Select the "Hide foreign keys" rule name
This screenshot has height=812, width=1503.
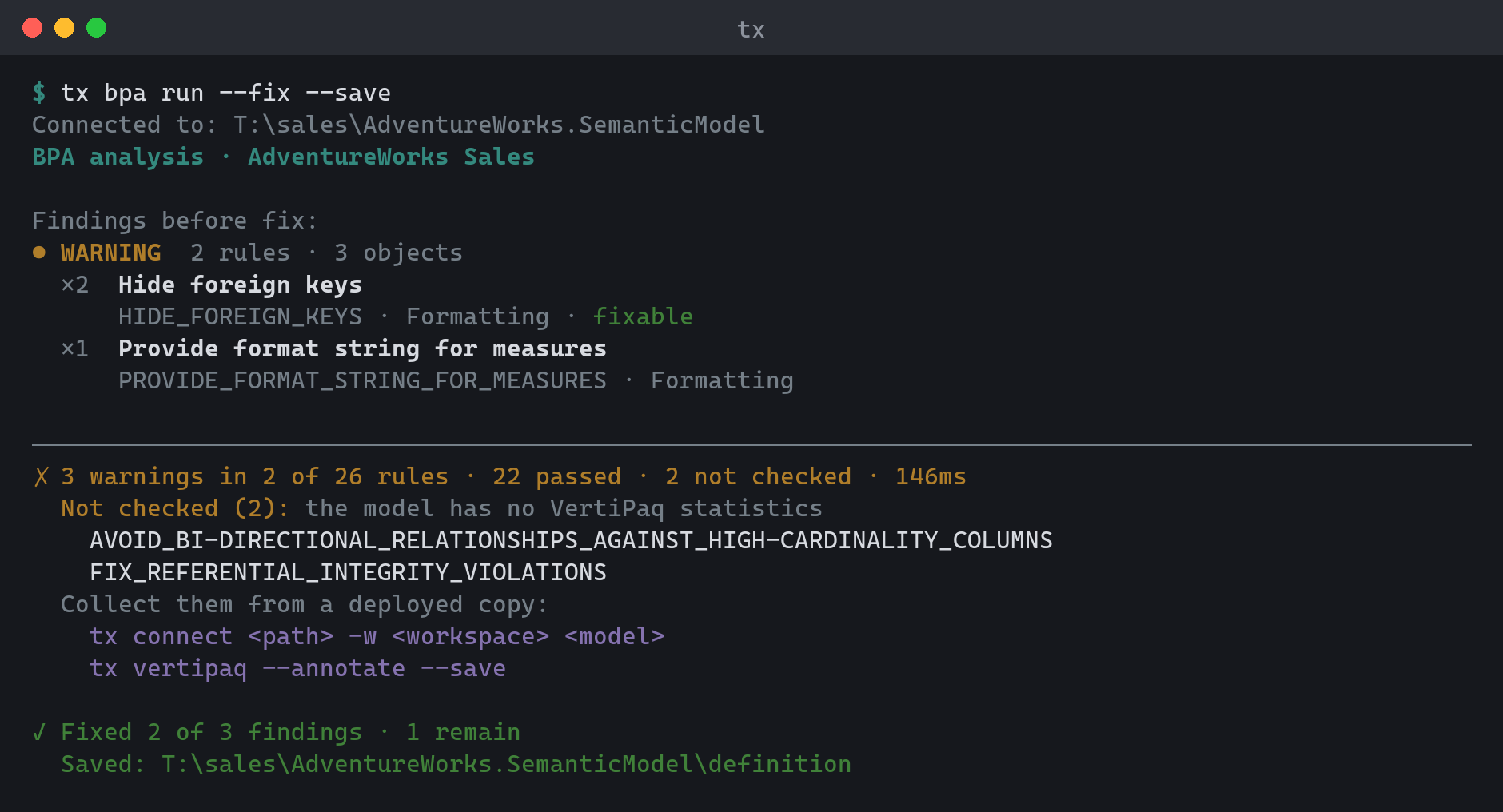tap(240, 285)
